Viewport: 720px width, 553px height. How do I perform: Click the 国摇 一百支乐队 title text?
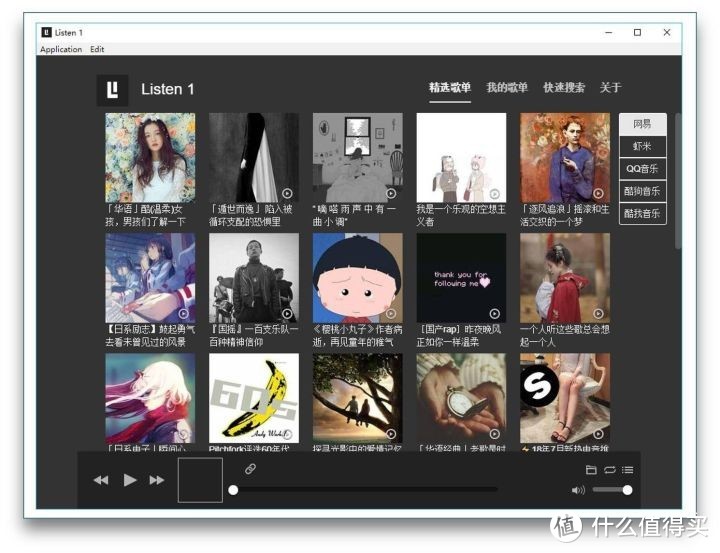pos(254,336)
